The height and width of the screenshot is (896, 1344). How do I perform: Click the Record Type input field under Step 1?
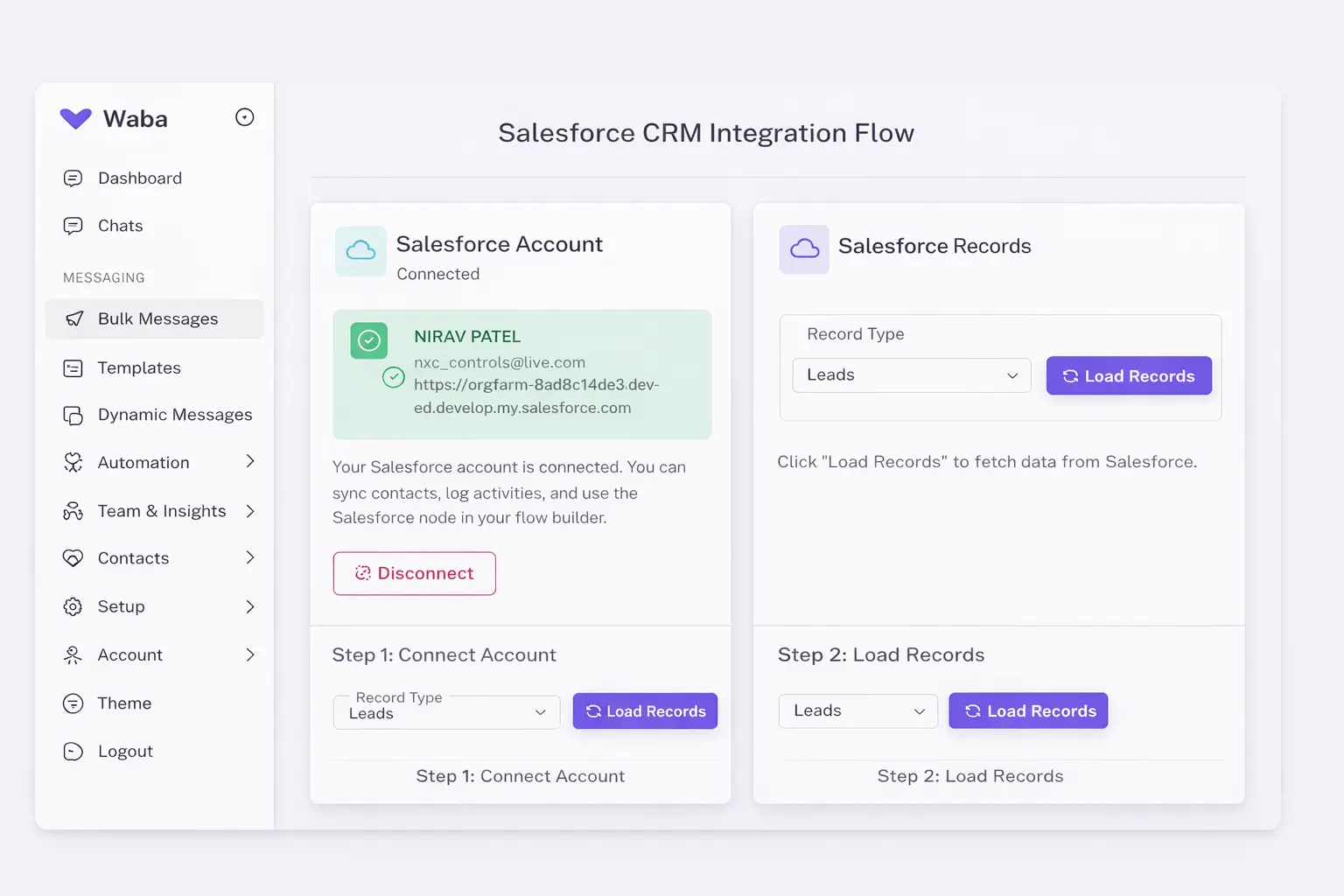445,712
